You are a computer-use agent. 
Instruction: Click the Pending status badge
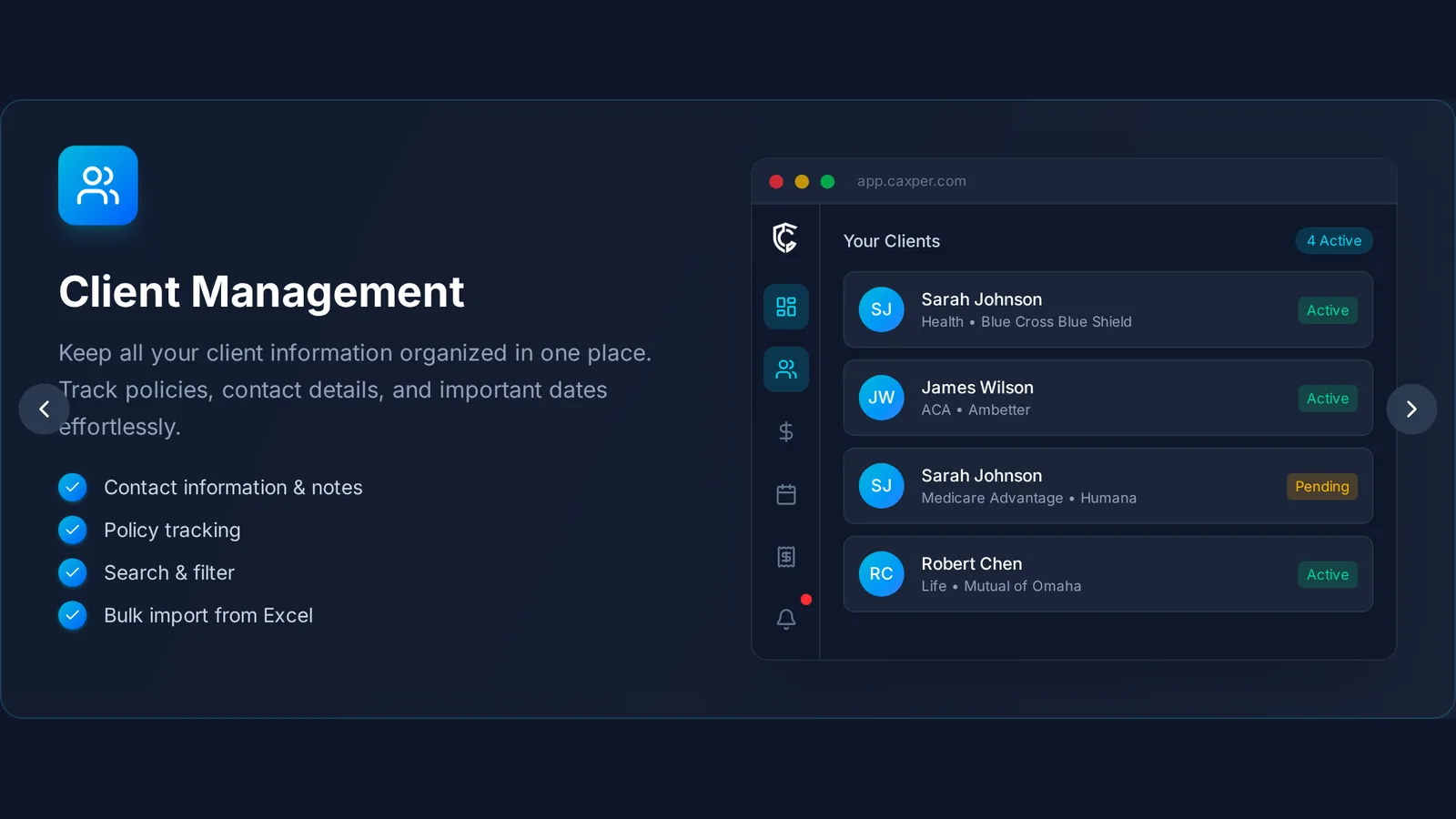(x=1322, y=487)
